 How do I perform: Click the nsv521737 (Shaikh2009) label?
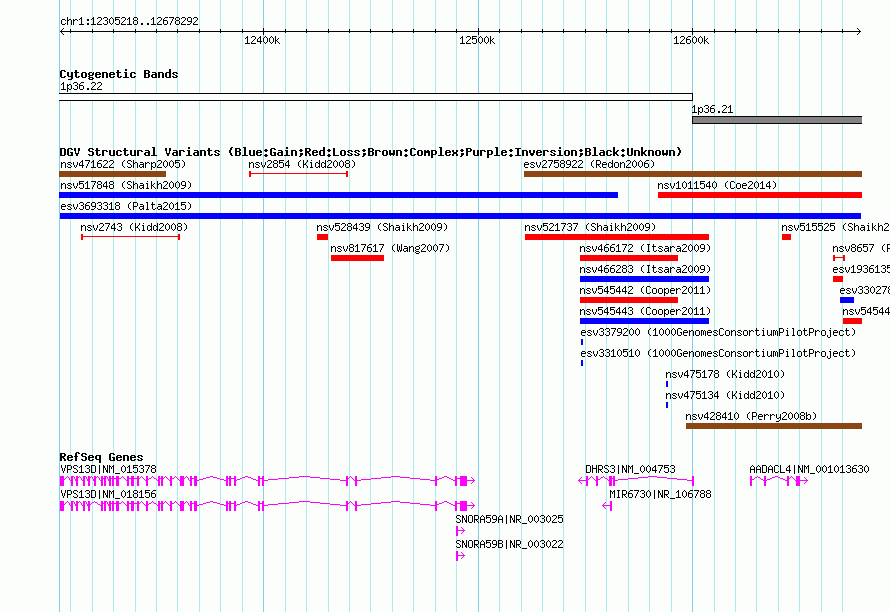pyautogui.click(x=590, y=227)
